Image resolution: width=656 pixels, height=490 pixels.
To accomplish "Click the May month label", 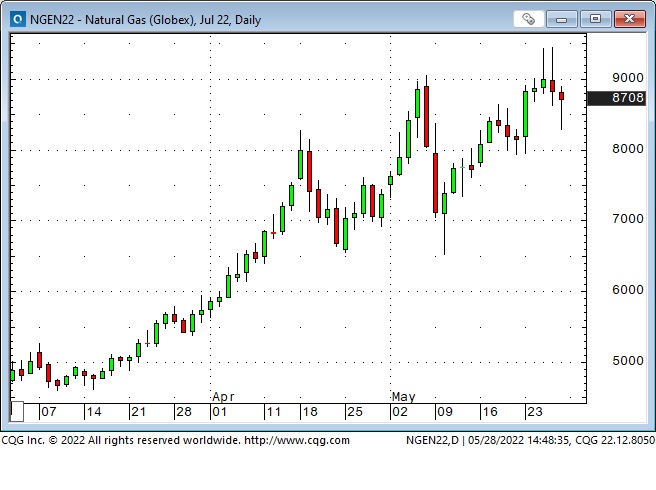I will point(403,397).
